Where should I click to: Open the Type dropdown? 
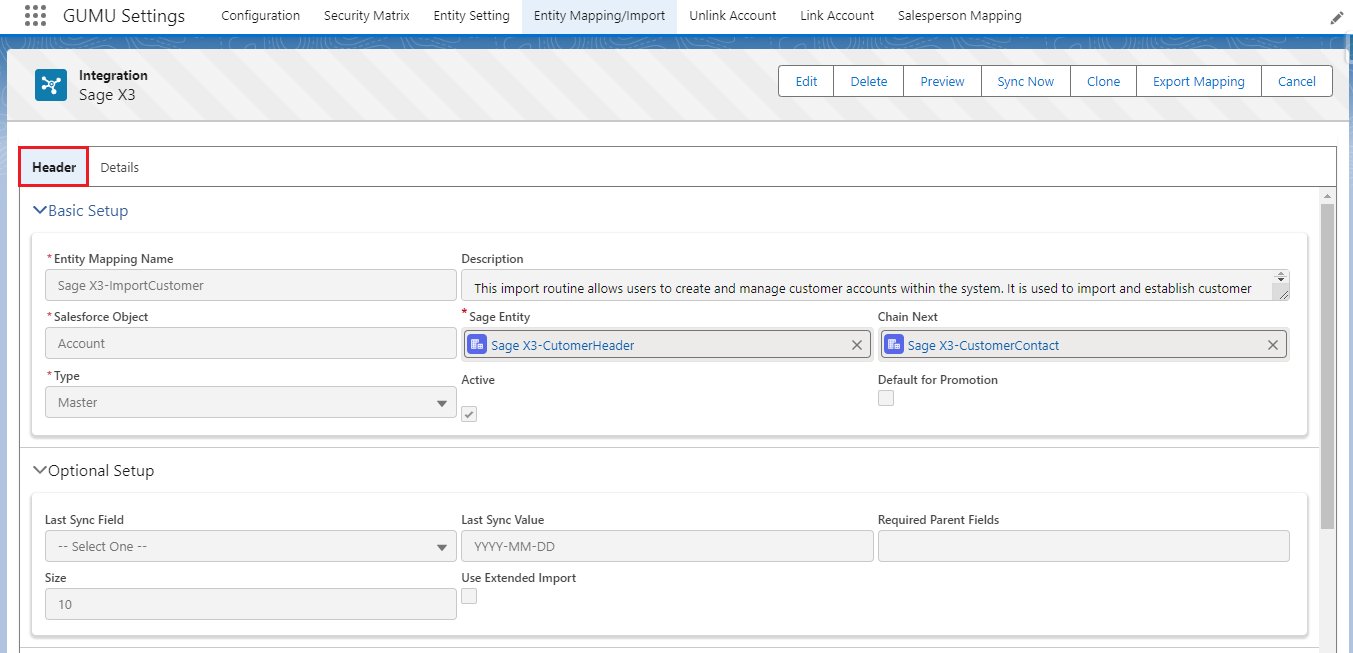click(x=250, y=403)
